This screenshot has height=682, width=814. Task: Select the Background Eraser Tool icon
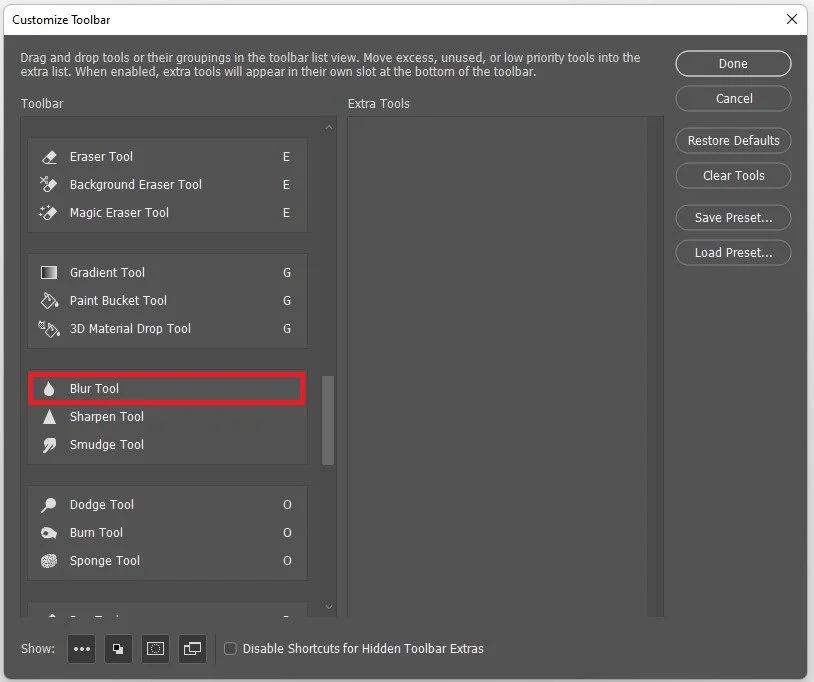coord(49,184)
